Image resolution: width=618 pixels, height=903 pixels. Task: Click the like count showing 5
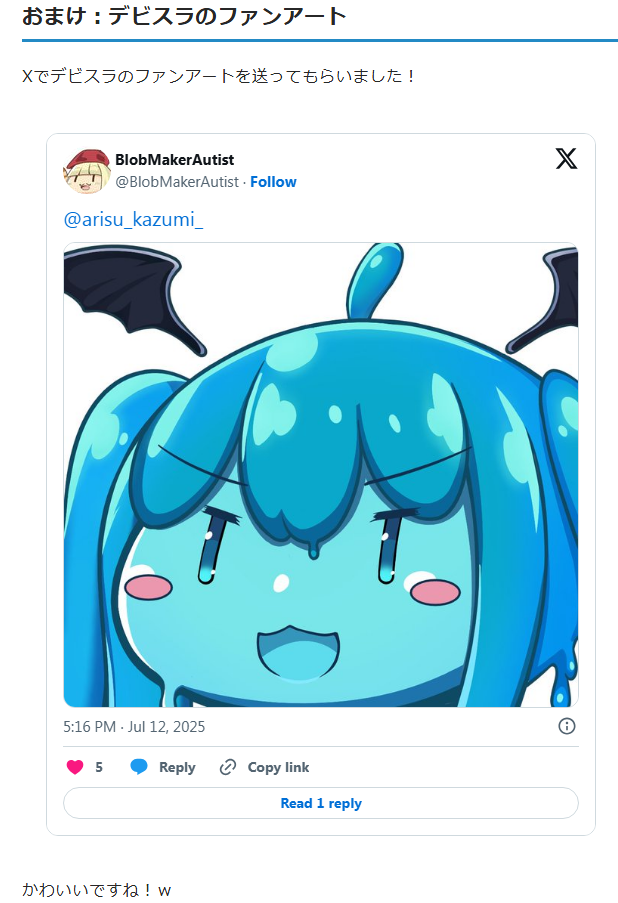99,767
